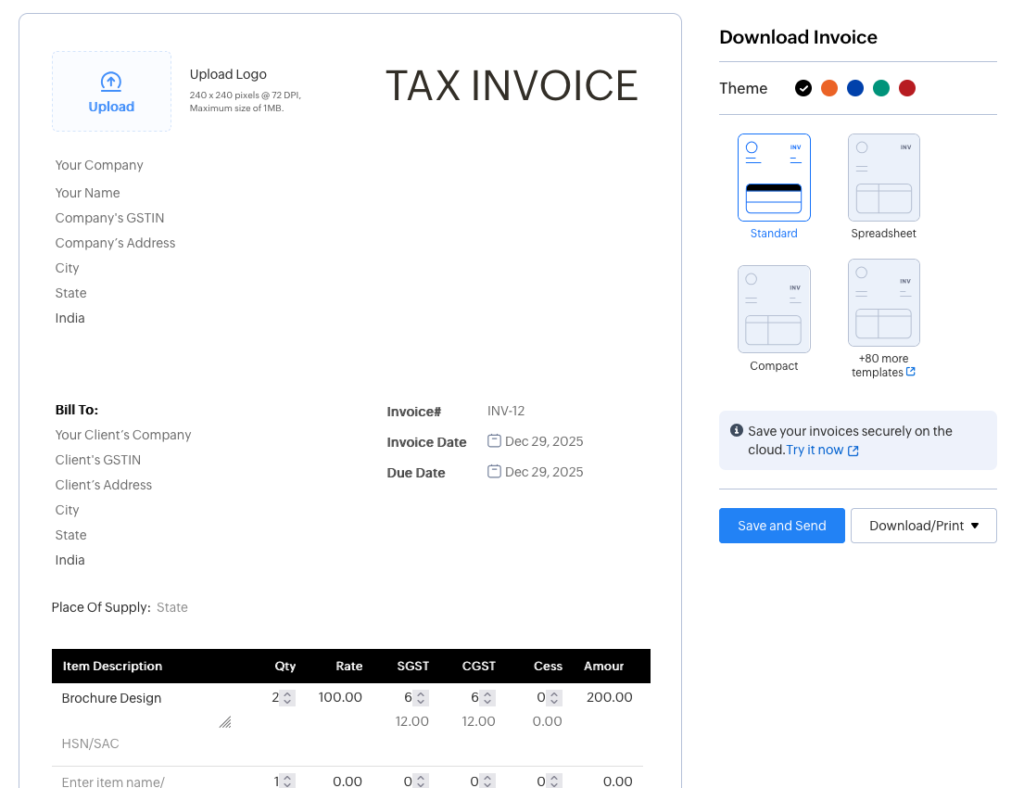
Task: Switch the theme to green
Action: 881,88
